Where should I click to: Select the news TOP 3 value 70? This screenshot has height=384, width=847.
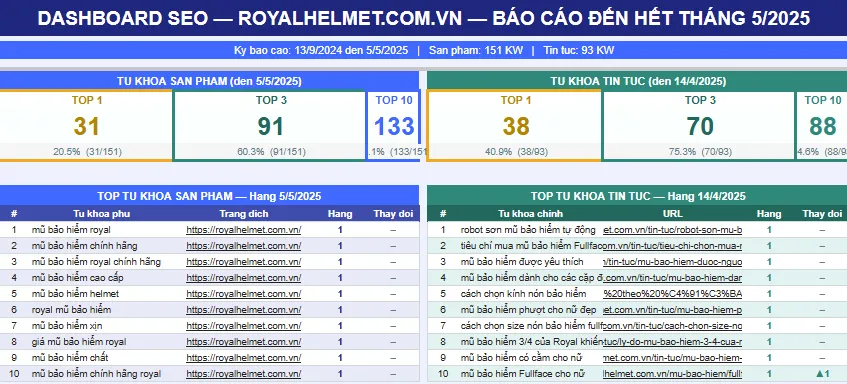pyautogui.click(x=700, y=126)
